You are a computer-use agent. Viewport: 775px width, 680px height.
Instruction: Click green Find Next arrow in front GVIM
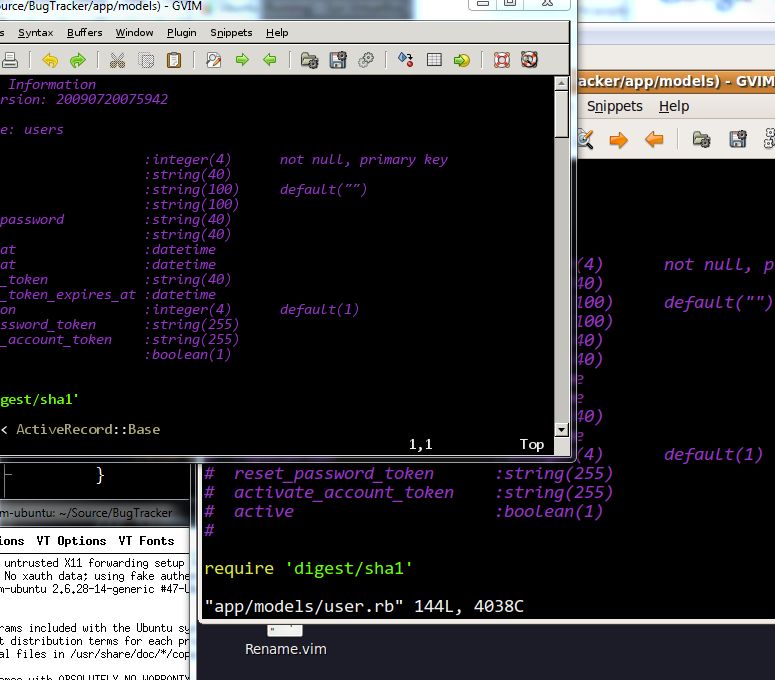[242, 60]
